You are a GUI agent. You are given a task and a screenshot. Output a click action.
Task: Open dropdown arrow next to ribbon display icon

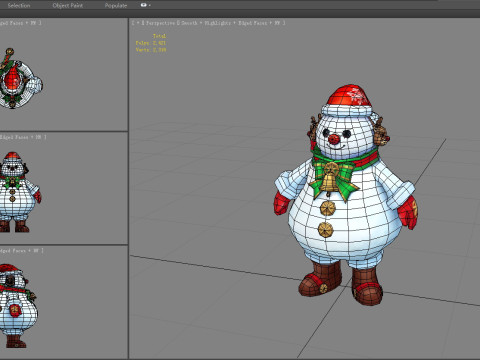(149, 5)
